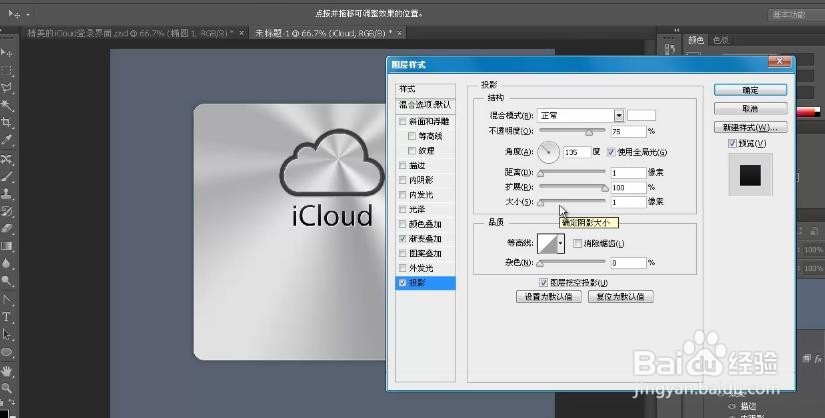The height and width of the screenshot is (418, 825).
Task: Enable the 内发光 checkbox
Action: [403, 195]
